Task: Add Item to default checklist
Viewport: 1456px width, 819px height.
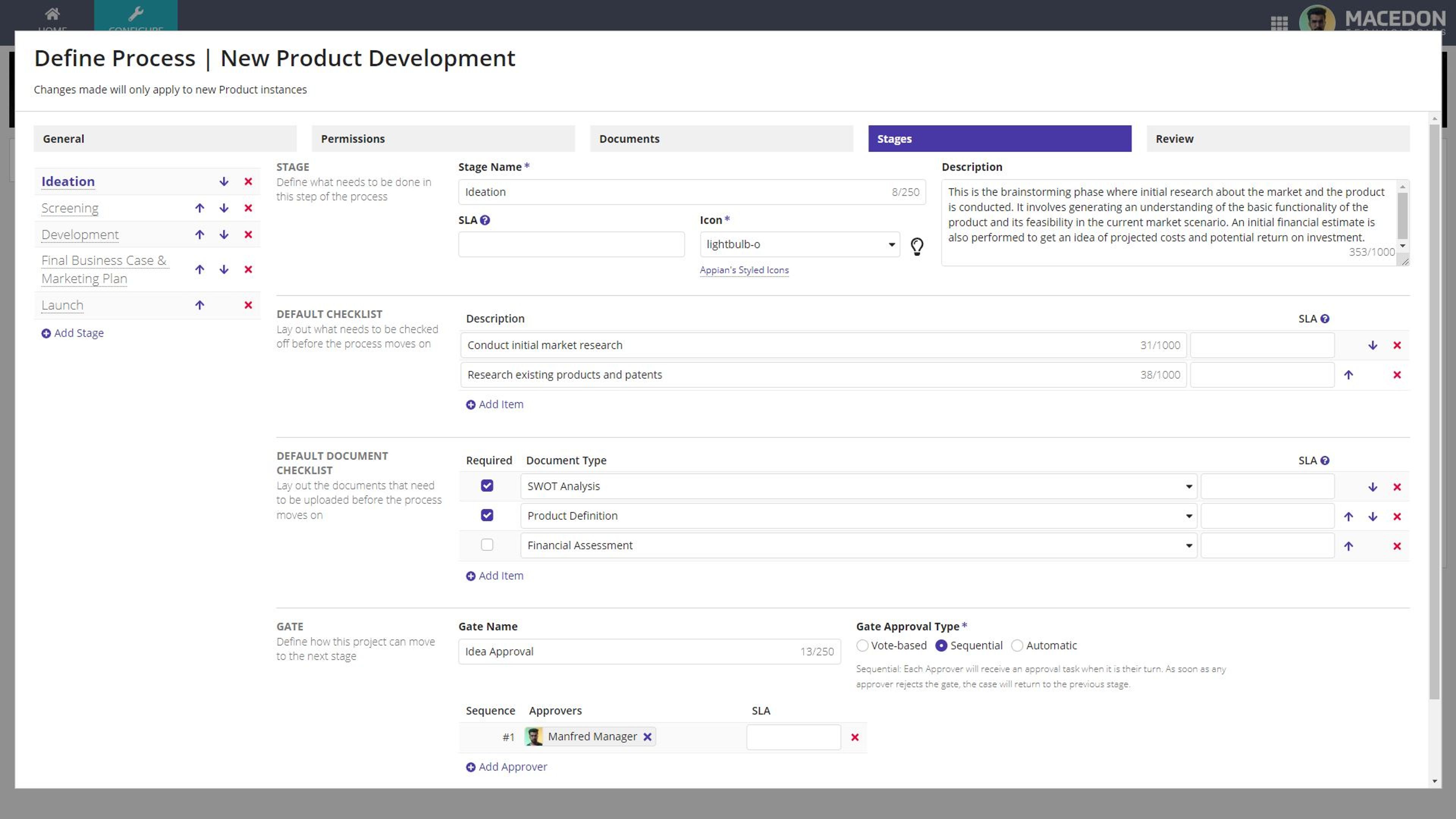Action: coord(494,404)
